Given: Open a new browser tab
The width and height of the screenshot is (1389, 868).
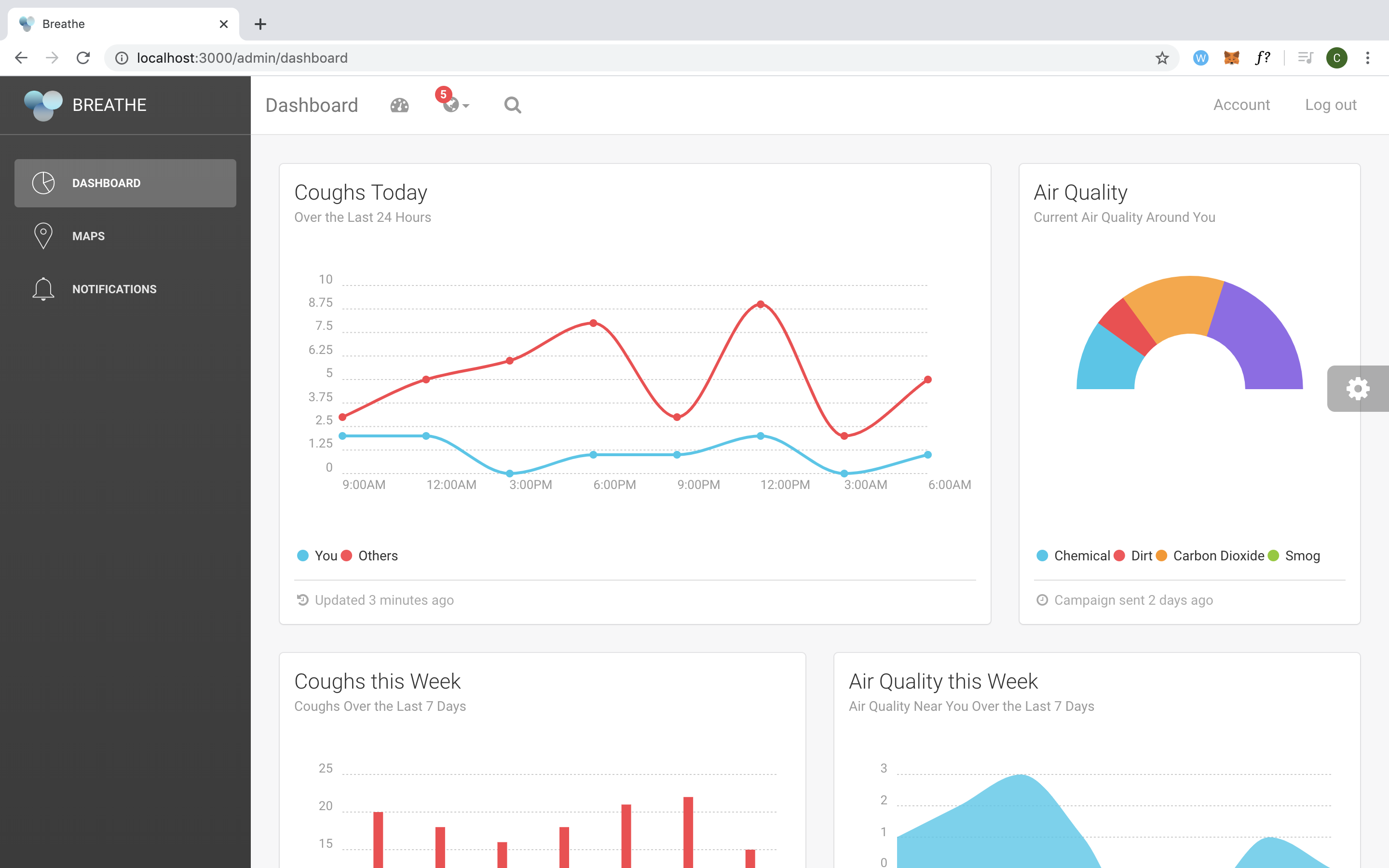Looking at the screenshot, I should point(260,24).
